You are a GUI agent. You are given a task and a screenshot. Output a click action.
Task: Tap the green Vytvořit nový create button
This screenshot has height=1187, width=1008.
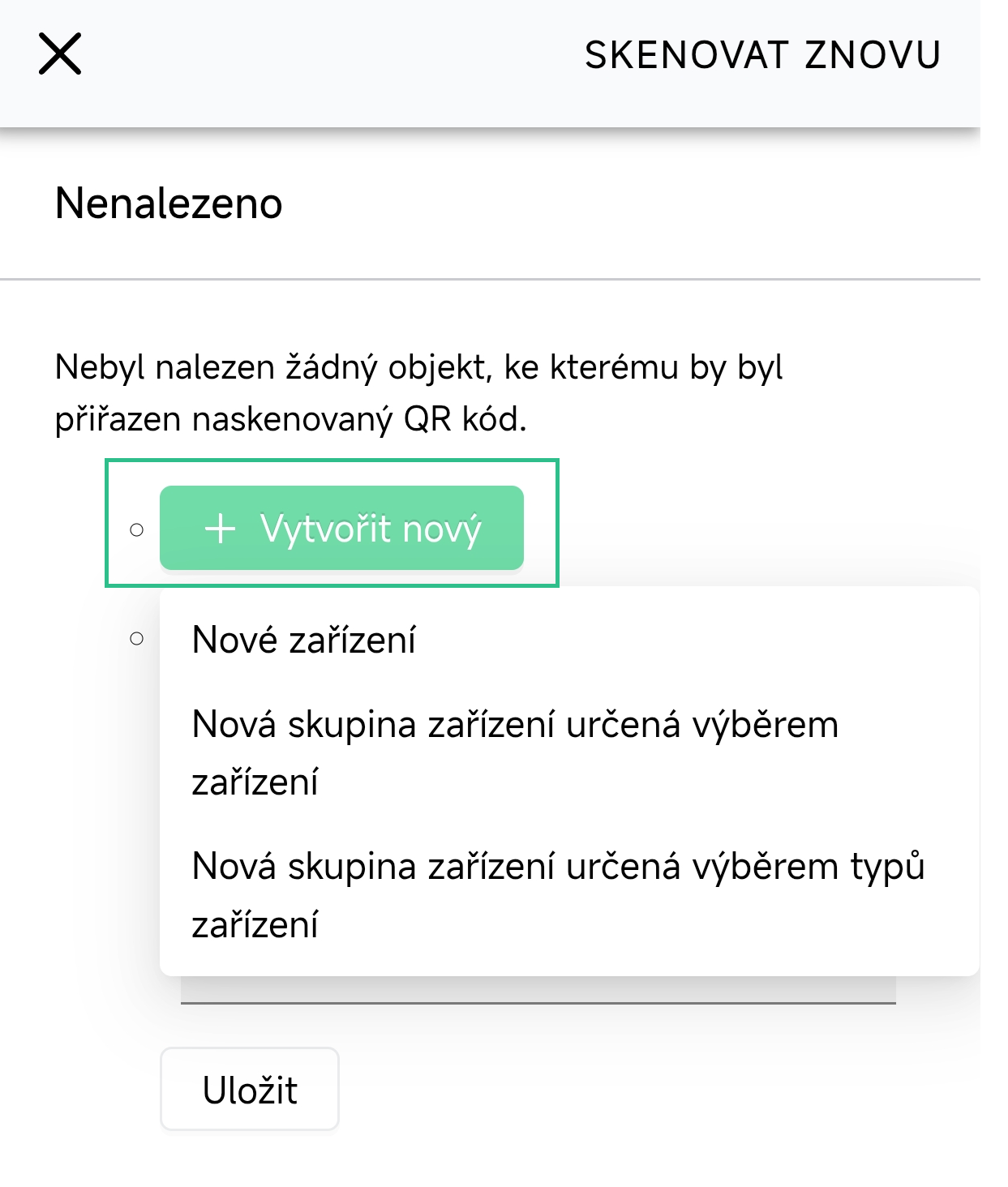pos(341,529)
